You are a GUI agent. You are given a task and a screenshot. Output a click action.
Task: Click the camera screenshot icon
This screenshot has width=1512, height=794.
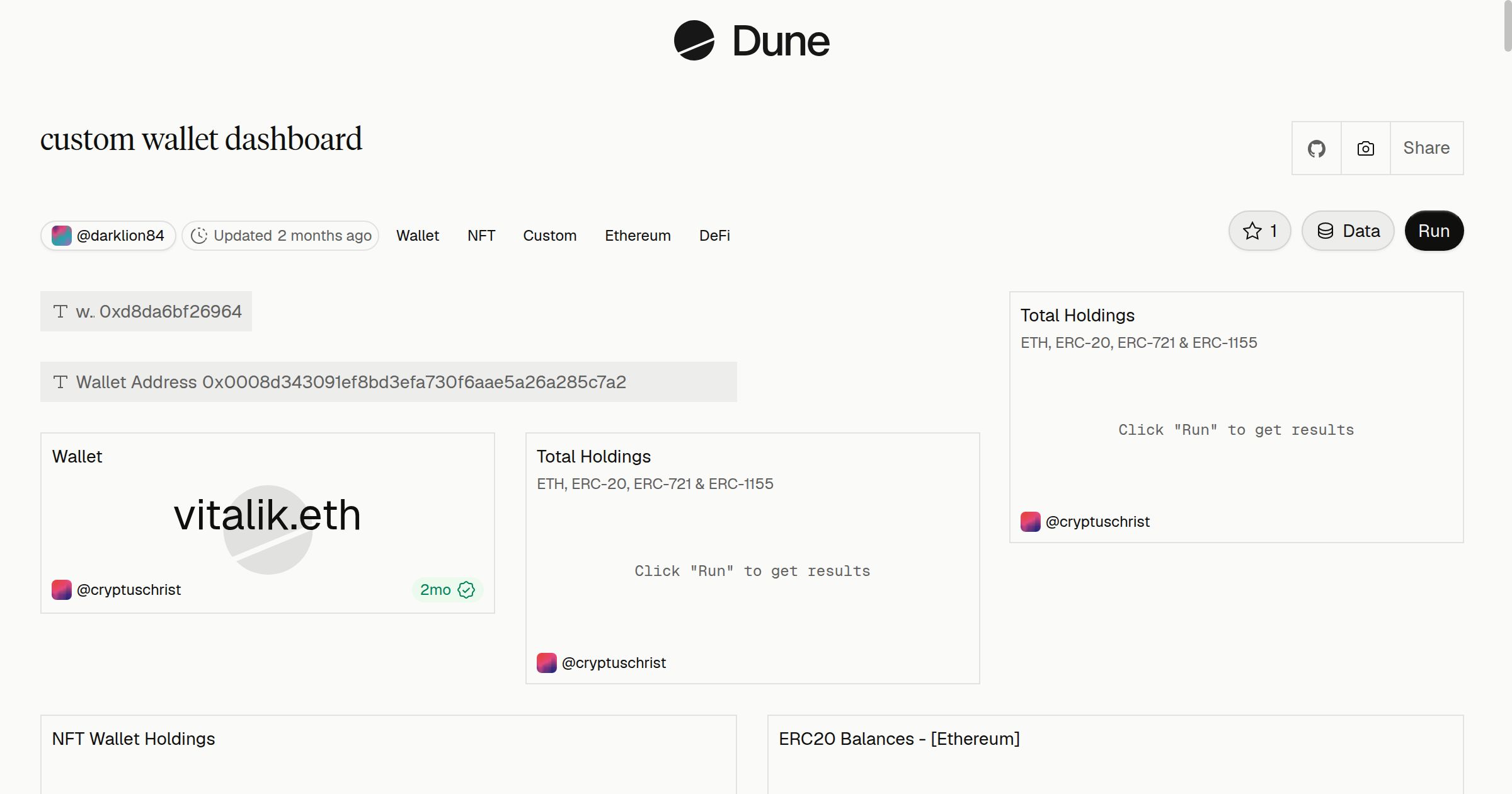point(1365,148)
